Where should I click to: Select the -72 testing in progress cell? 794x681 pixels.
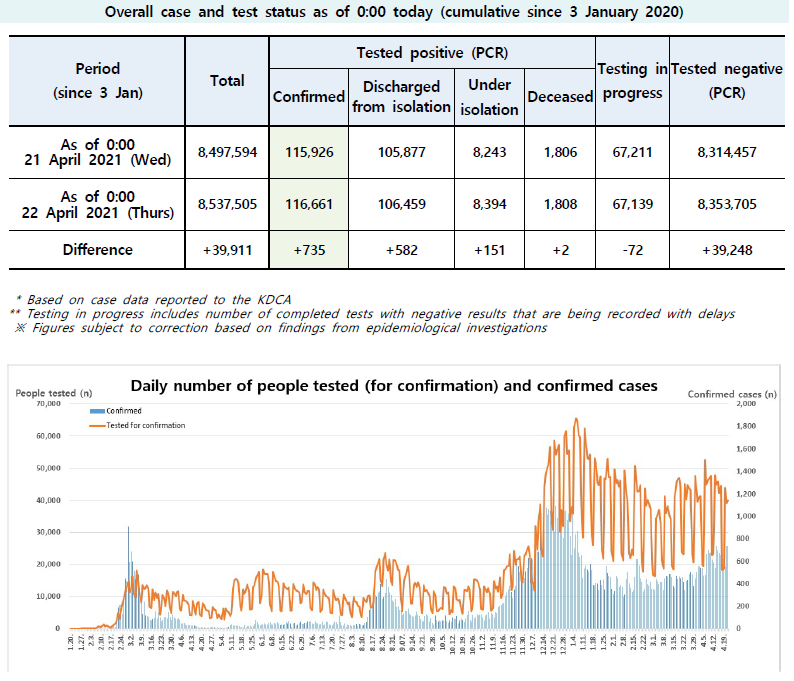click(632, 249)
